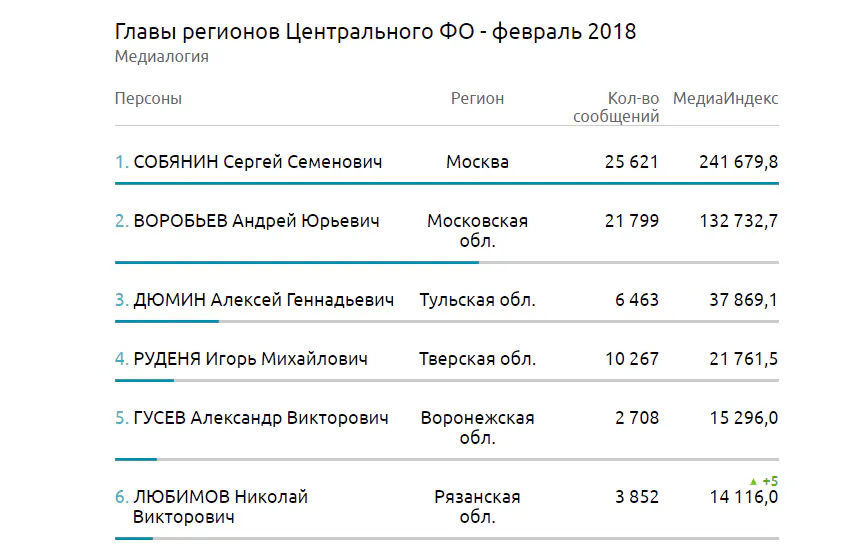Screen dimensions: 862x546
Task: Click the МедиаИндекс column header
Action: [x=725, y=99]
